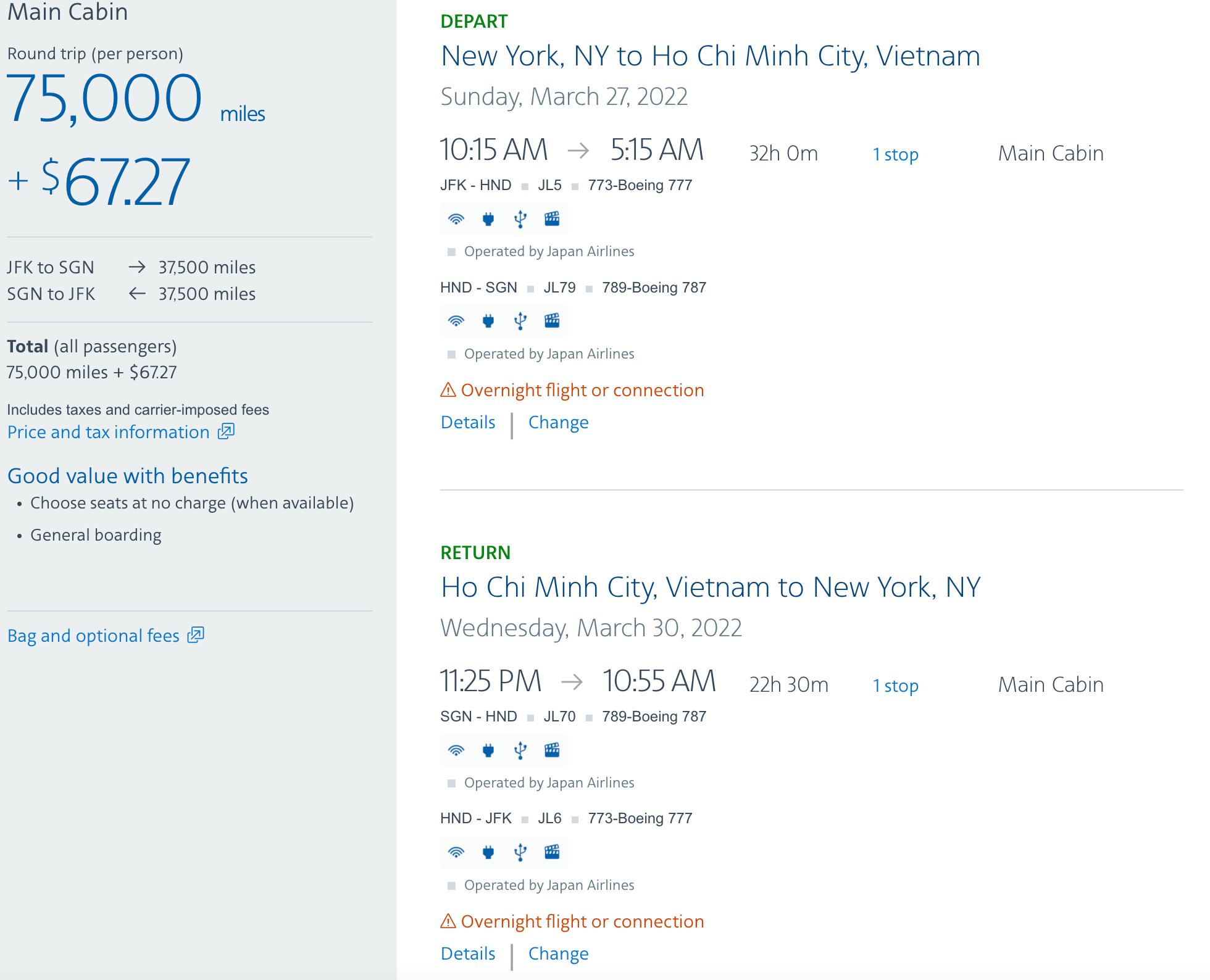Click the external link icon beside Price and tax information
This screenshot has width=1210, height=980.
coord(226,432)
